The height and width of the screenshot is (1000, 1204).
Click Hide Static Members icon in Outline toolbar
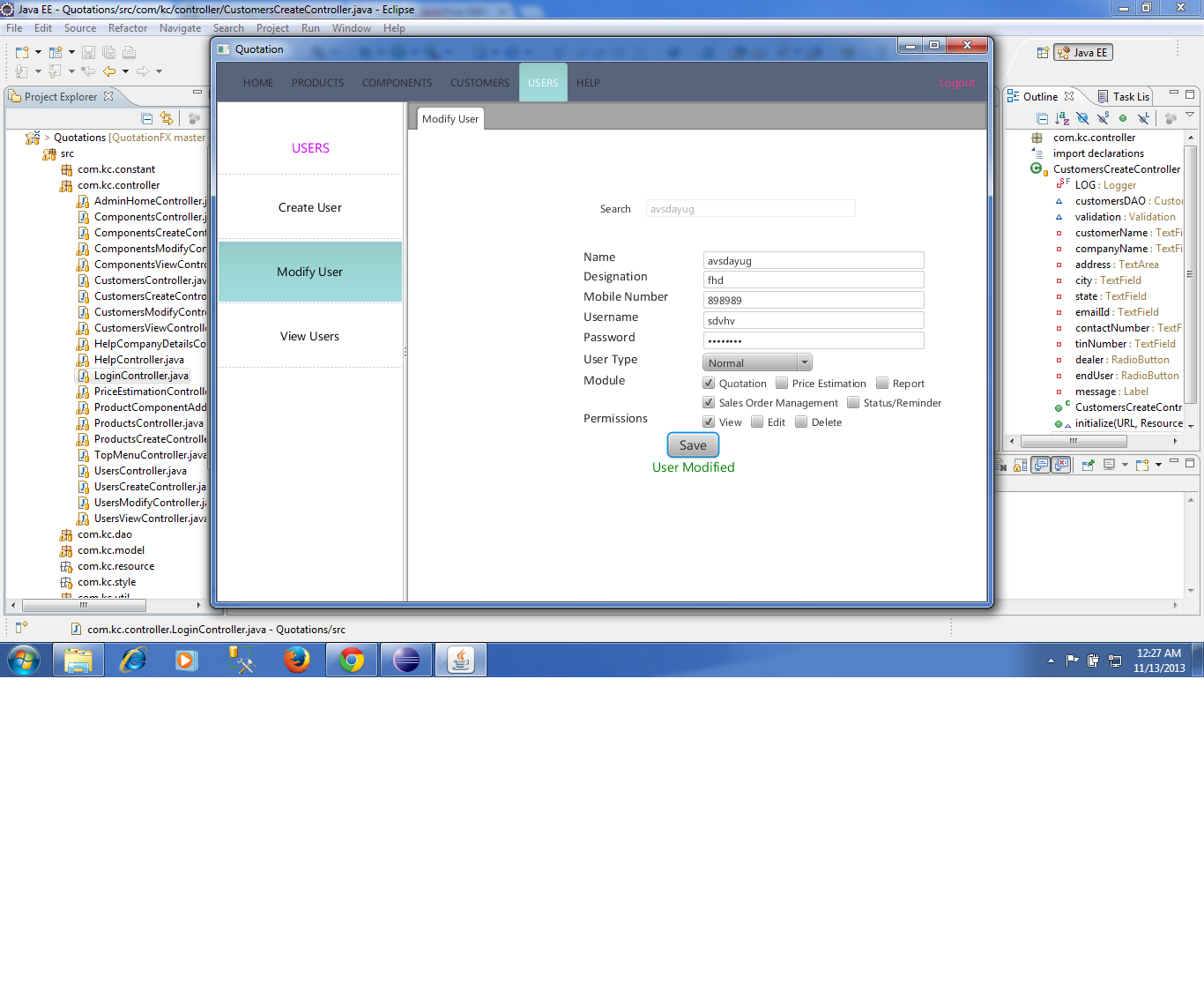point(1103,118)
